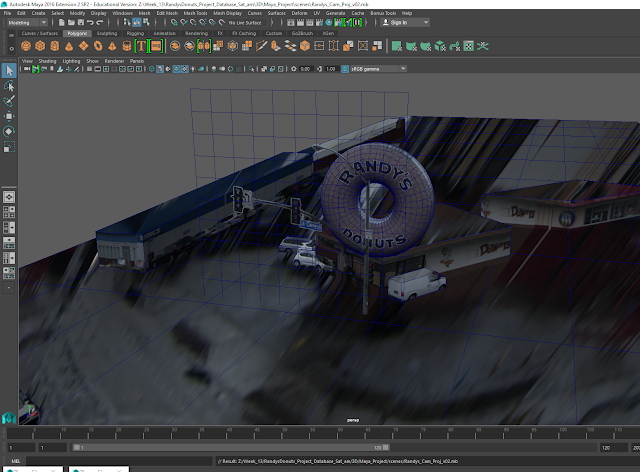Viewport: 640px width, 472px height.
Task: Toggle Snap to Curves magnet
Action: 184,22
